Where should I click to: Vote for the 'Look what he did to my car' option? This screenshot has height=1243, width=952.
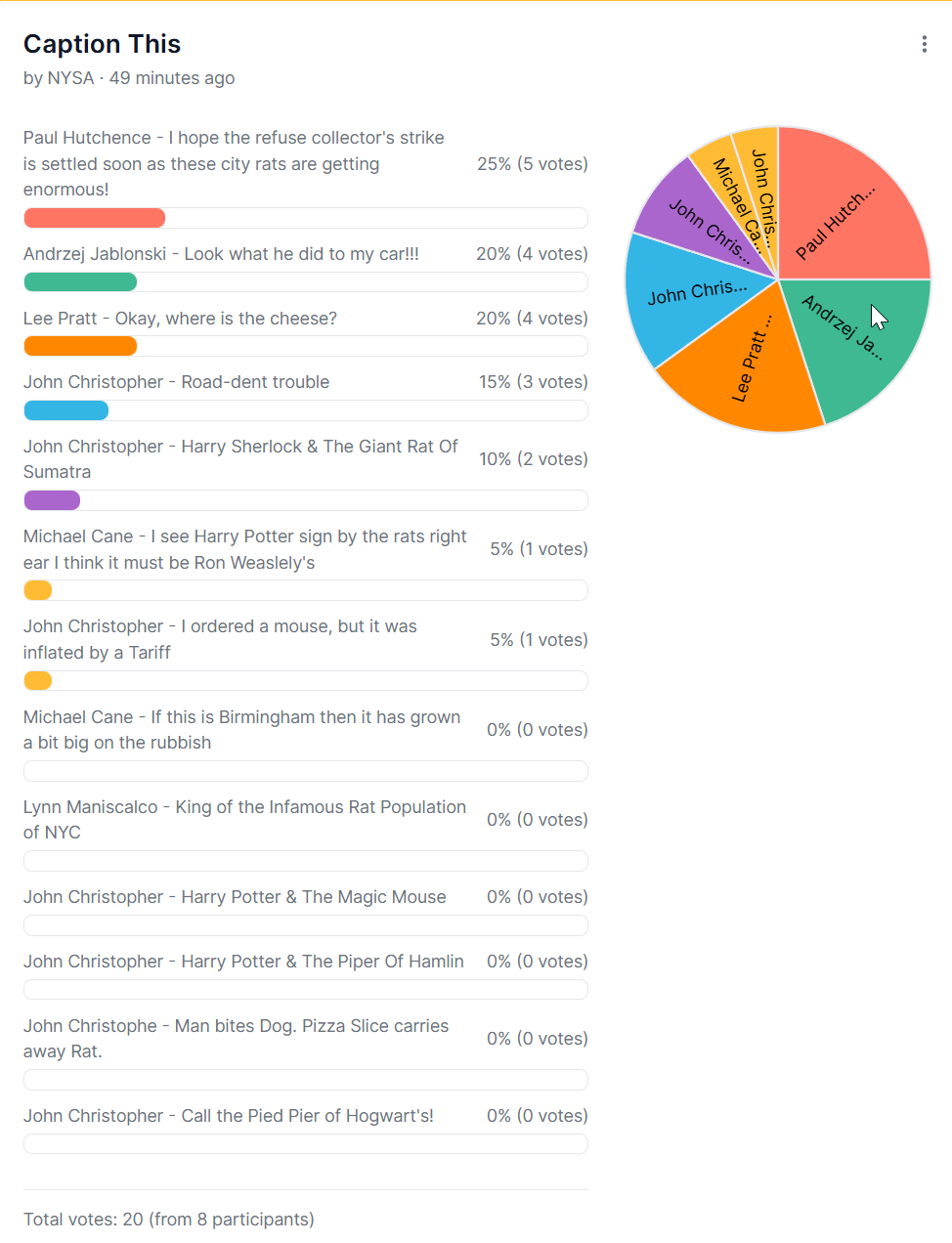(220, 253)
